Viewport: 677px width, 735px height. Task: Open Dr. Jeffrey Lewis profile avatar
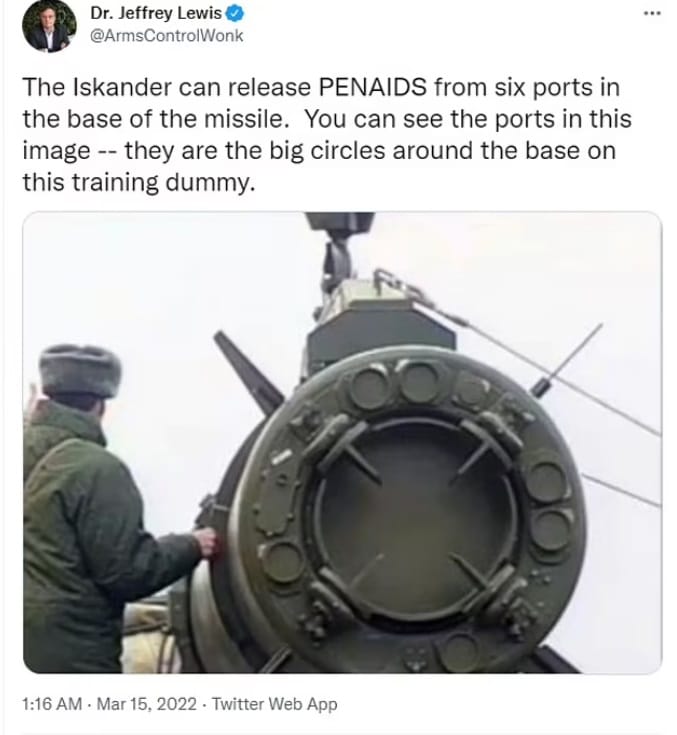click(x=49, y=26)
